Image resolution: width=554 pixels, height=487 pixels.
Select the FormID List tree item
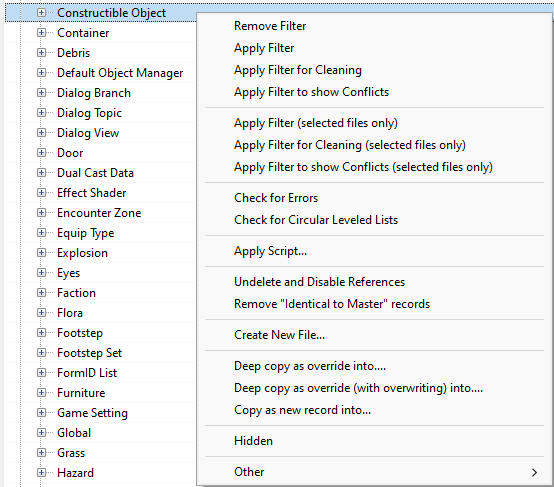click(x=87, y=372)
